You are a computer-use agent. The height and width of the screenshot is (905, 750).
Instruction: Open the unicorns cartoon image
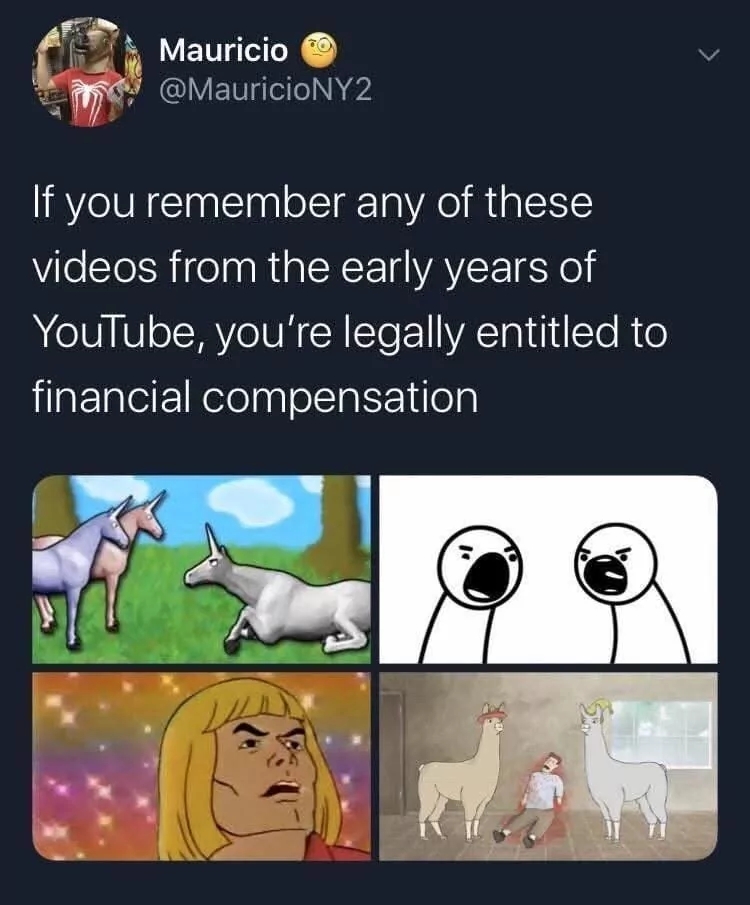(x=202, y=569)
